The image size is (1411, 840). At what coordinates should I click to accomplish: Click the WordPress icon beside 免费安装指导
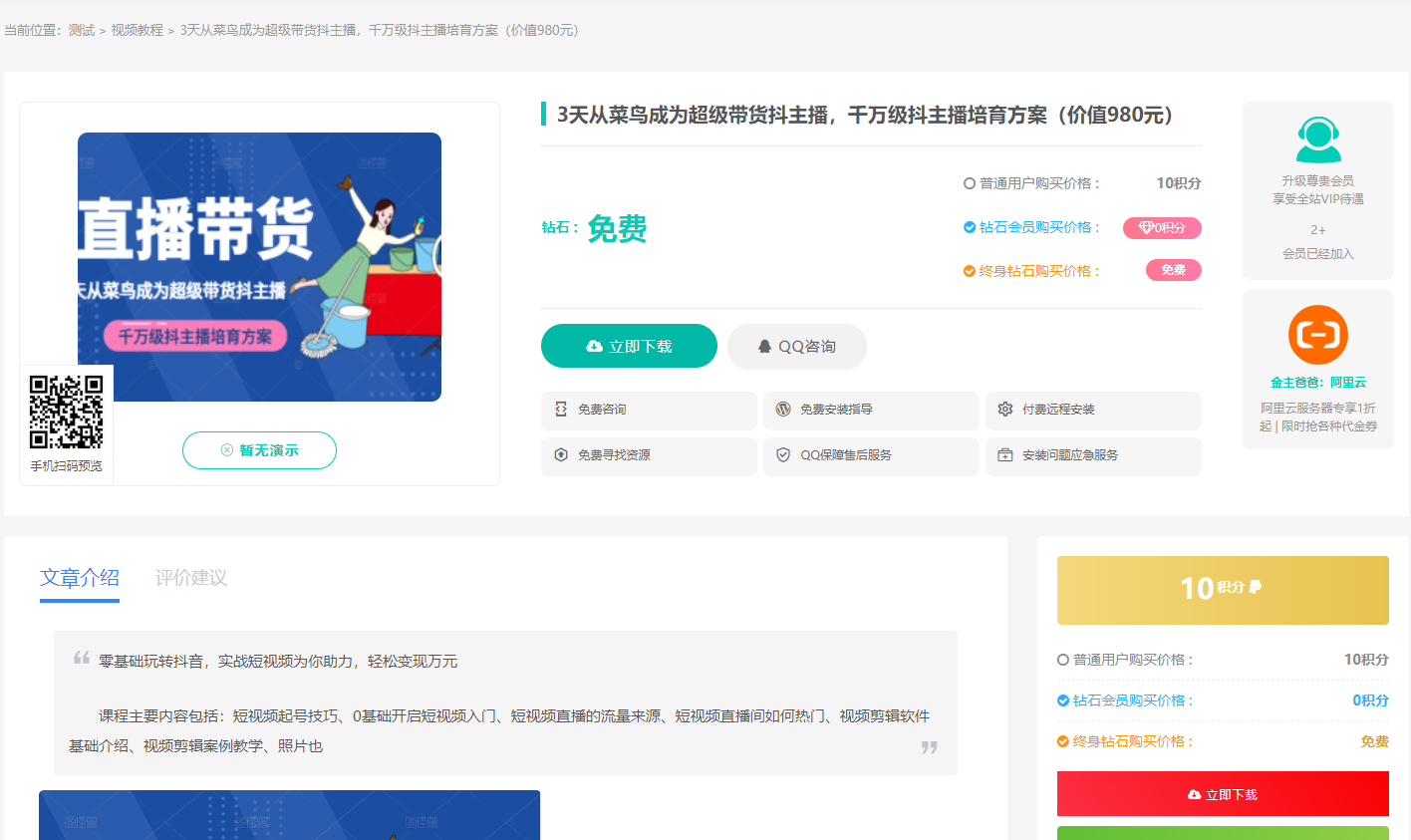[783, 409]
